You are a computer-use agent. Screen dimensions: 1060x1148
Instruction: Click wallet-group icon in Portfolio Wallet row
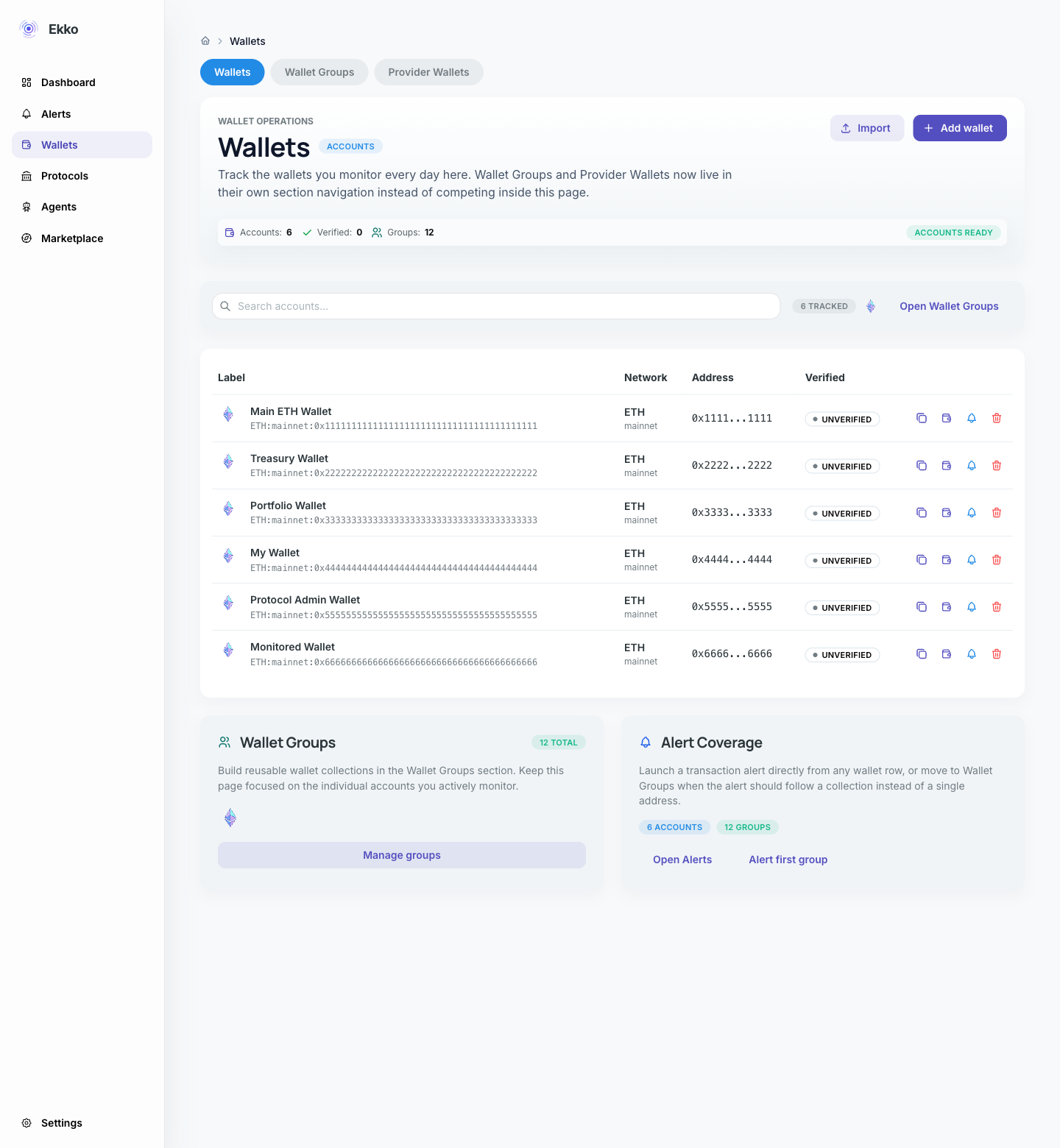click(x=947, y=512)
